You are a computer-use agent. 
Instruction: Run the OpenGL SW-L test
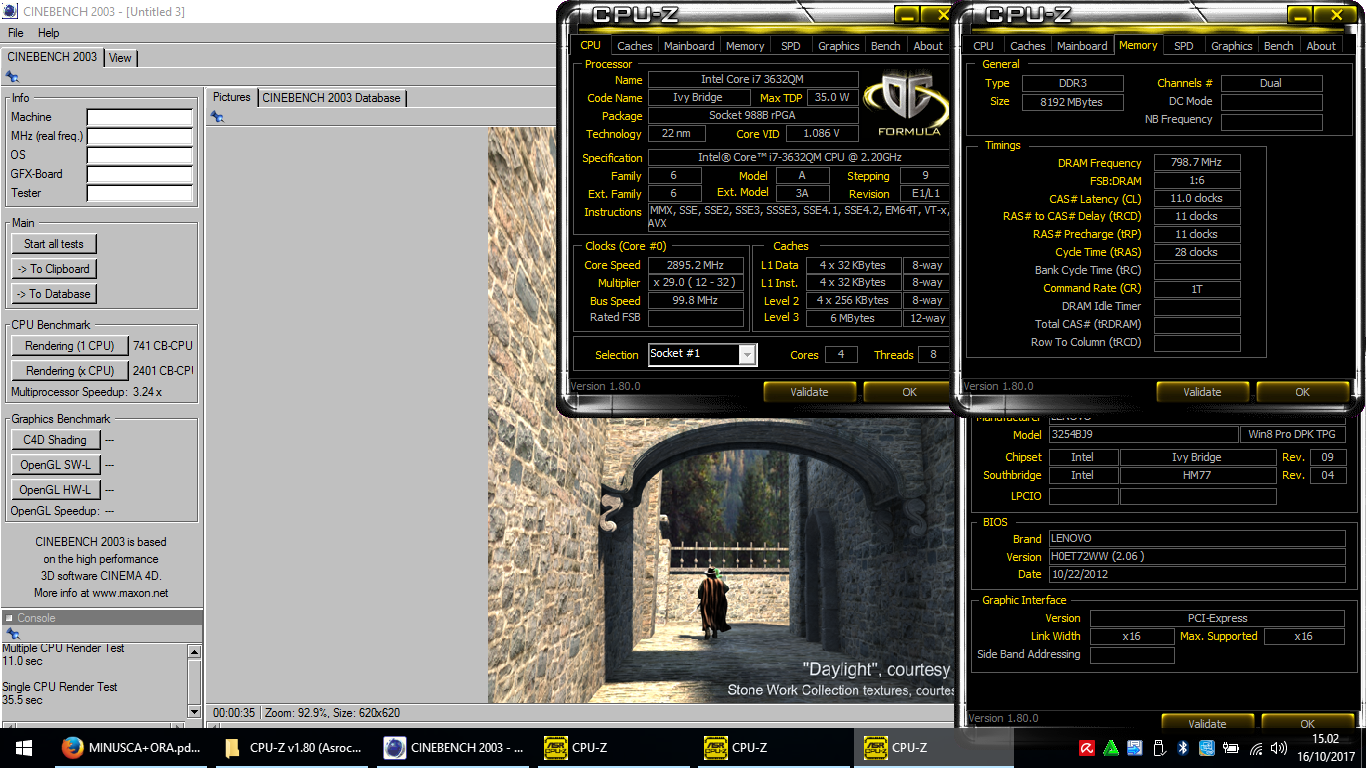55,465
